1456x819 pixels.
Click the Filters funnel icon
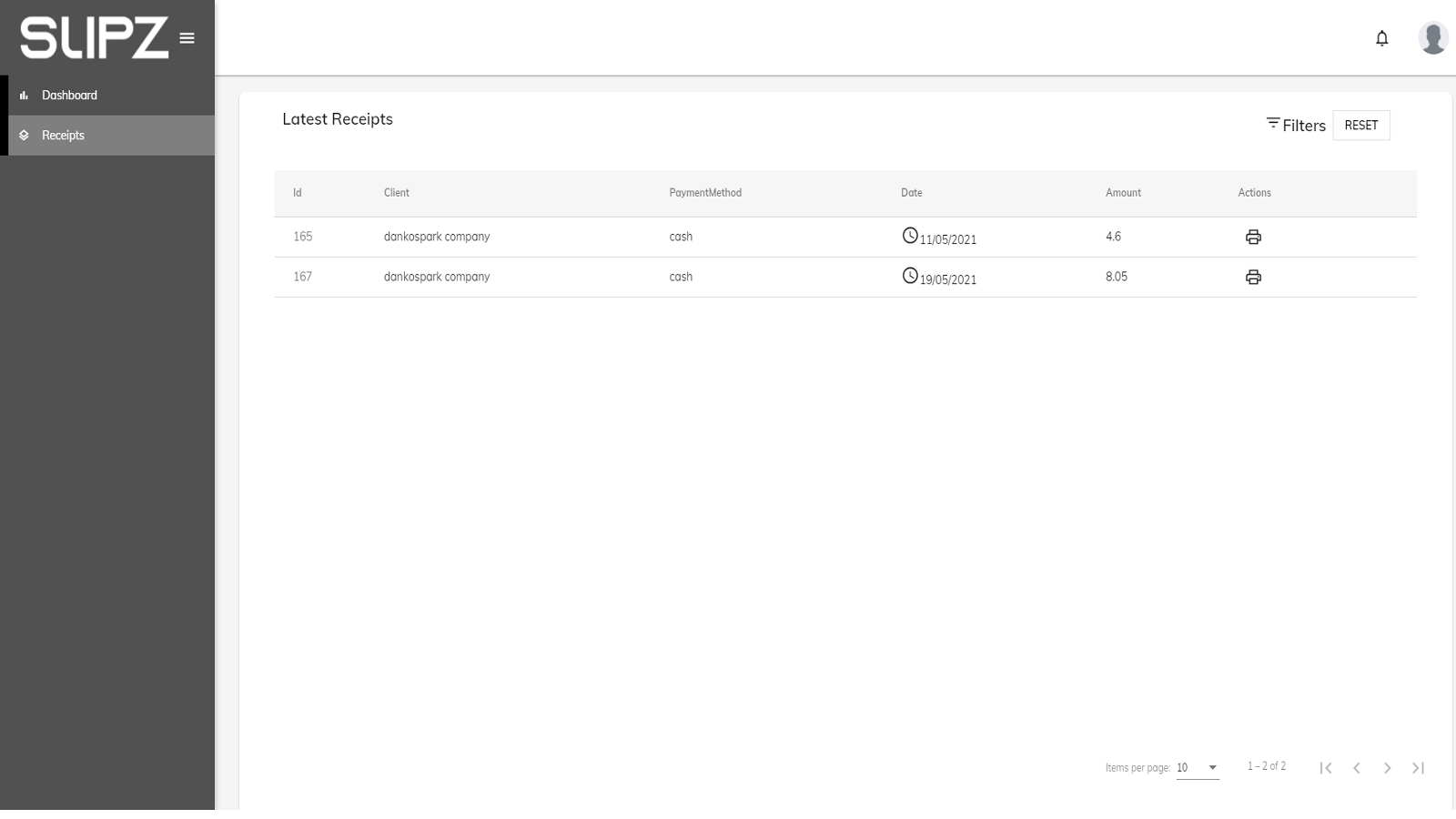point(1273,123)
